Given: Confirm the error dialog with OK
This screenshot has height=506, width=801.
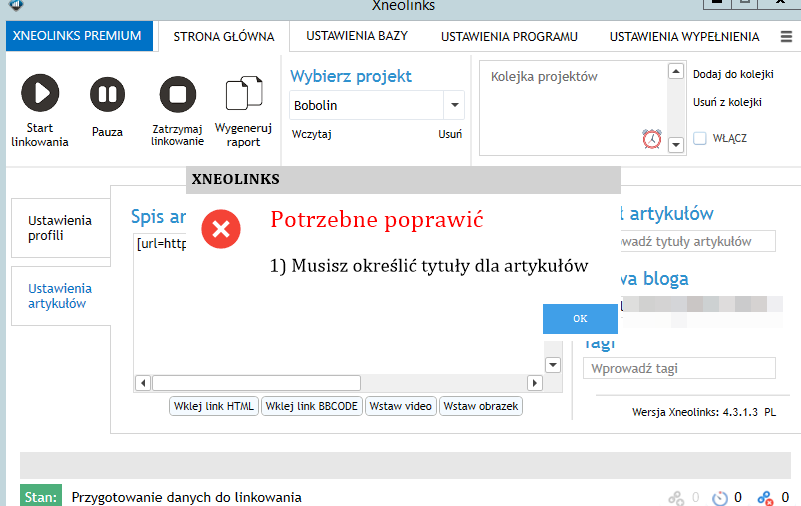Looking at the screenshot, I should point(580,318).
